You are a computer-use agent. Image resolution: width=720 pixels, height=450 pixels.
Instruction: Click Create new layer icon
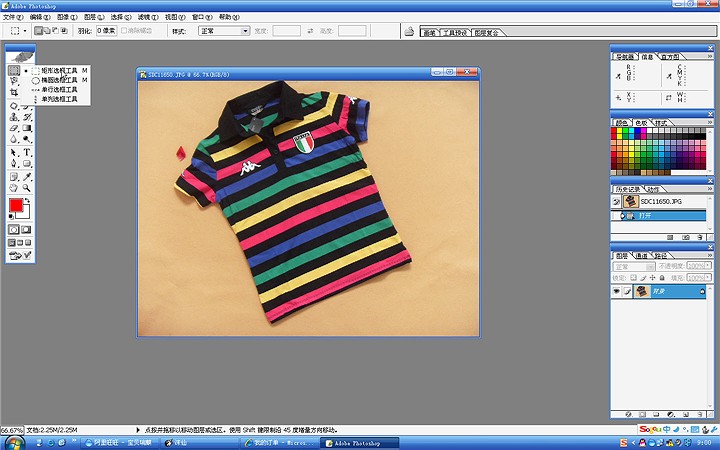[686, 414]
